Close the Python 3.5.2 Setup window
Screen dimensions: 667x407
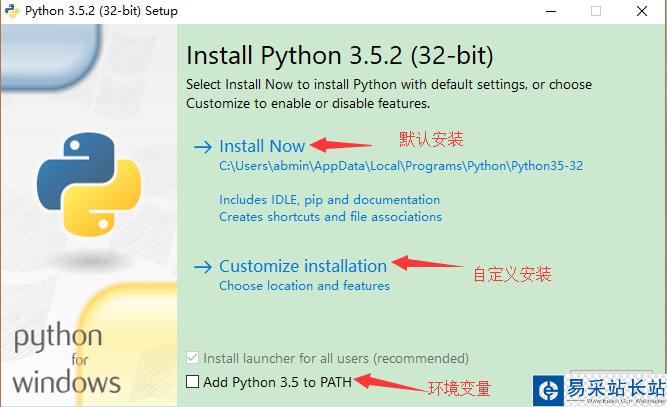coord(643,11)
